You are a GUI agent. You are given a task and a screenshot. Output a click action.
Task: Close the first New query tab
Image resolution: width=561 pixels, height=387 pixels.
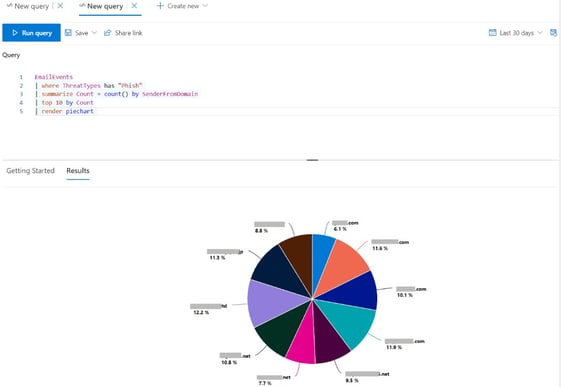(x=60, y=6)
